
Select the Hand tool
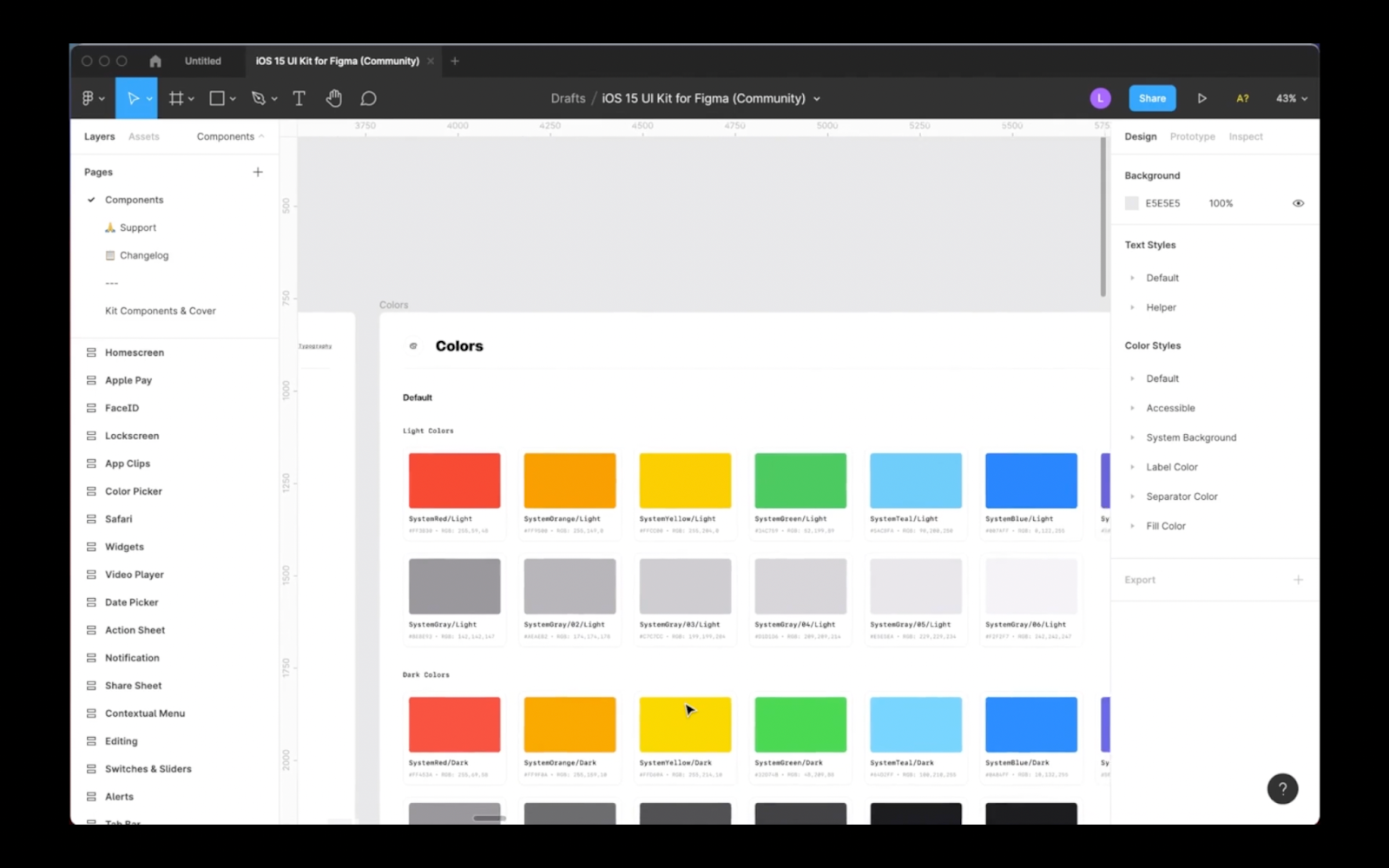coord(333,98)
